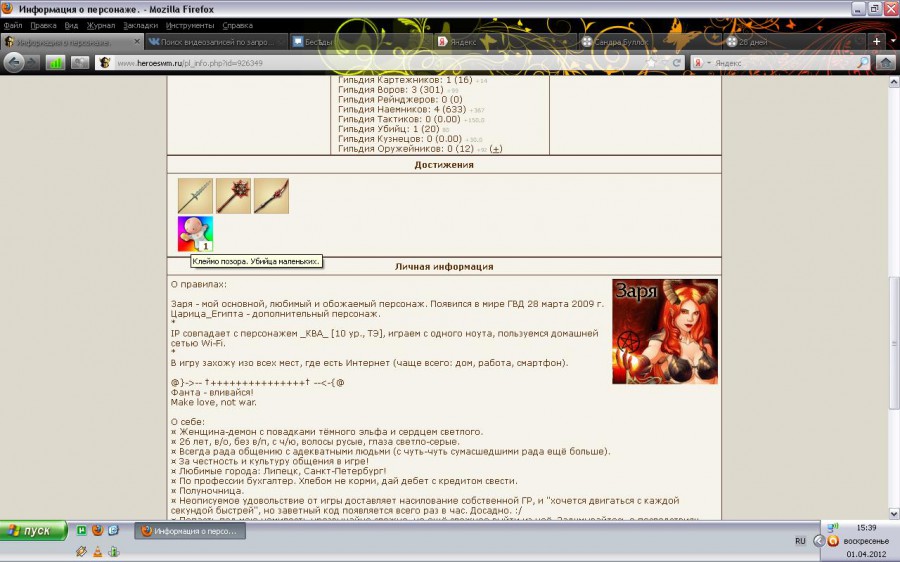This screenshot has width=900, height=562.
Task: Open the Журнал menu
Action: [x=101, y=24]
